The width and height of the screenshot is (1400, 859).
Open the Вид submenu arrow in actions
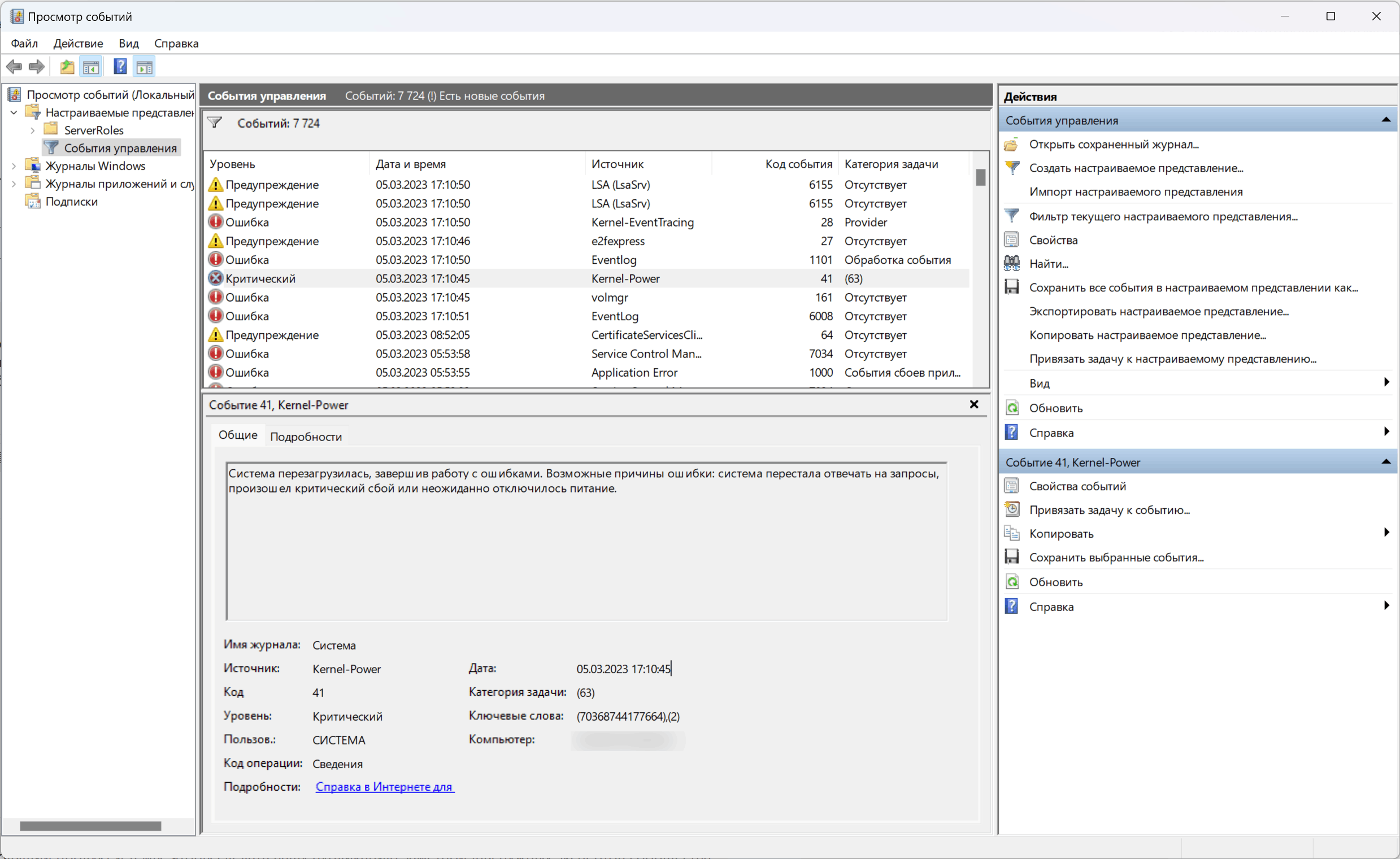coord(1386,383)
